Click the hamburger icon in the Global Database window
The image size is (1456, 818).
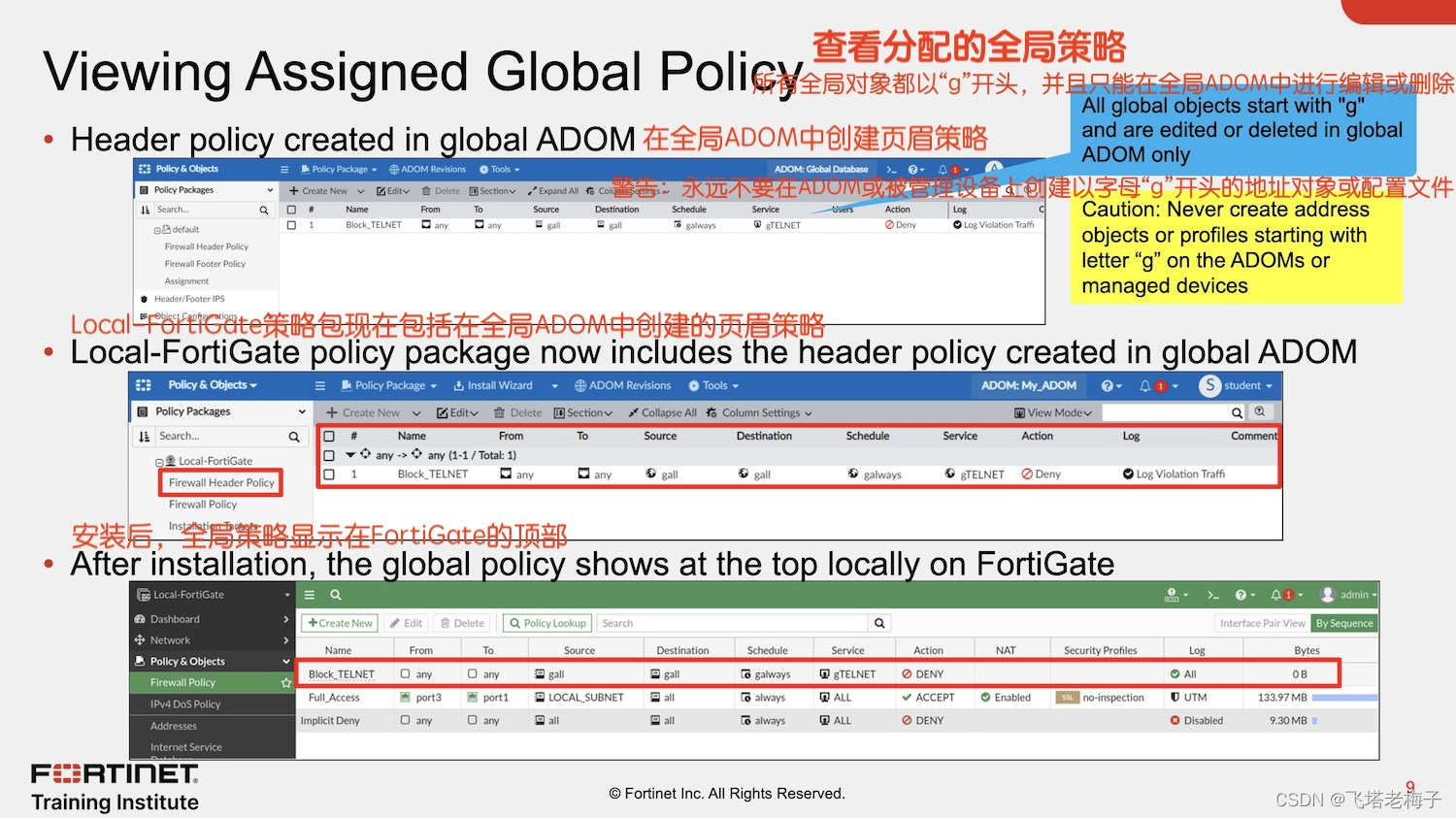coord(285,169)
